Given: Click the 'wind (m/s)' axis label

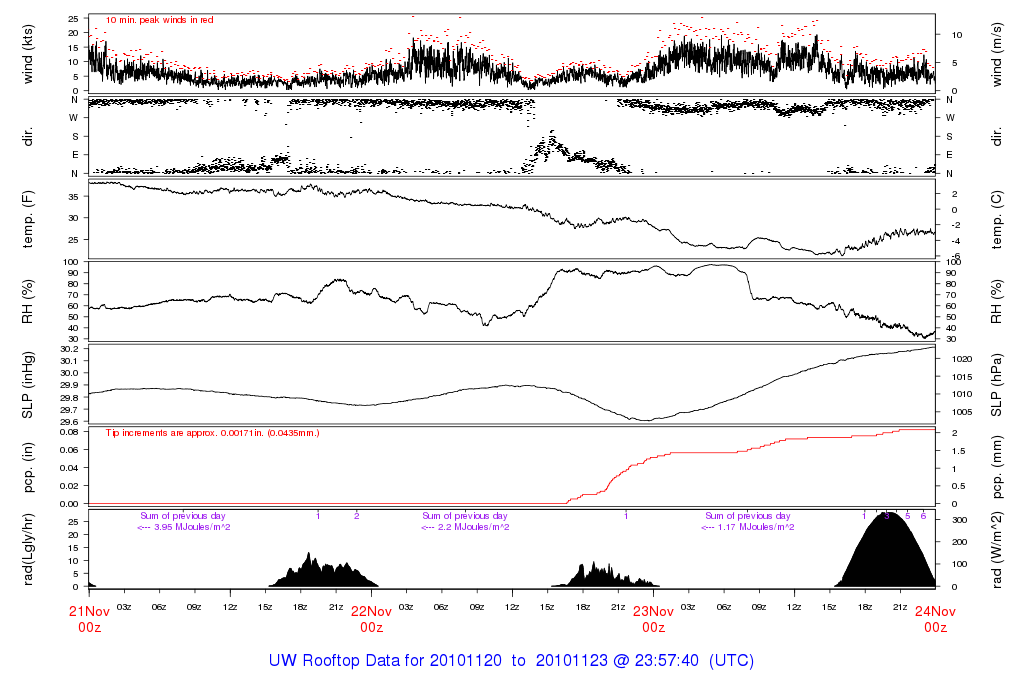Looking at the screenshot, I should click(x=997, y=54).
